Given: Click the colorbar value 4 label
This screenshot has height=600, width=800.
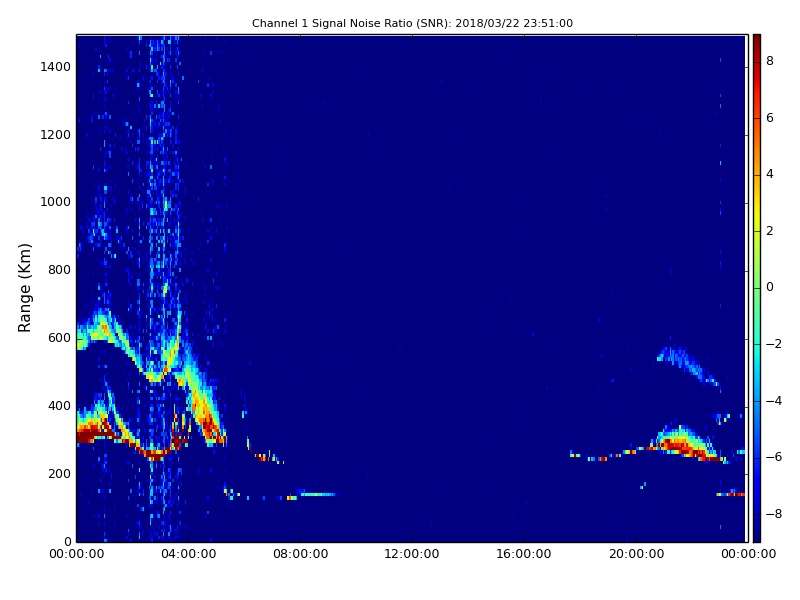Looking at the screenshot, I should click(x=770, y=174).
